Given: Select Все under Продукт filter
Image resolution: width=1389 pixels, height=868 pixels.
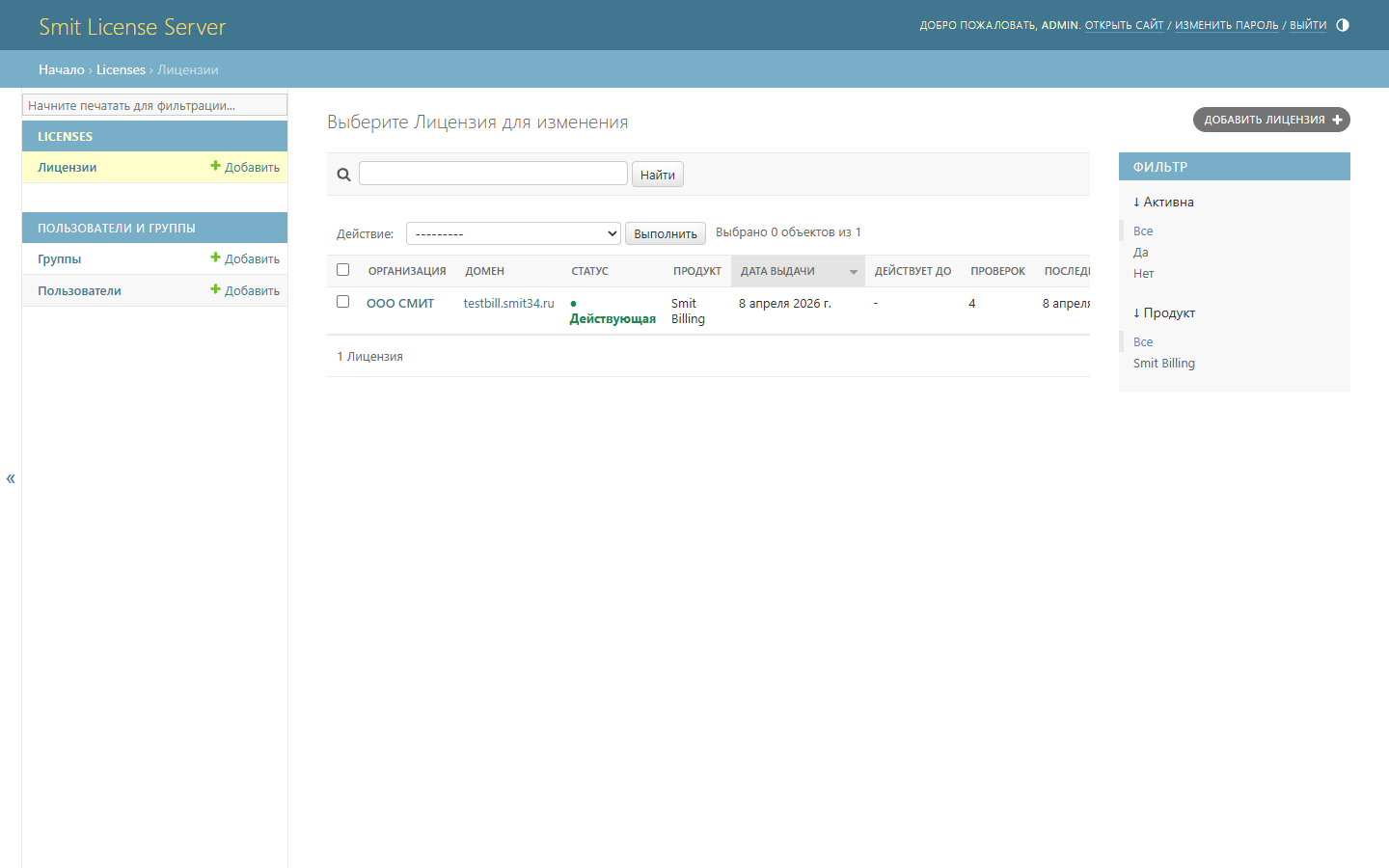Looking at the screenshot, I should point(1143,341).
